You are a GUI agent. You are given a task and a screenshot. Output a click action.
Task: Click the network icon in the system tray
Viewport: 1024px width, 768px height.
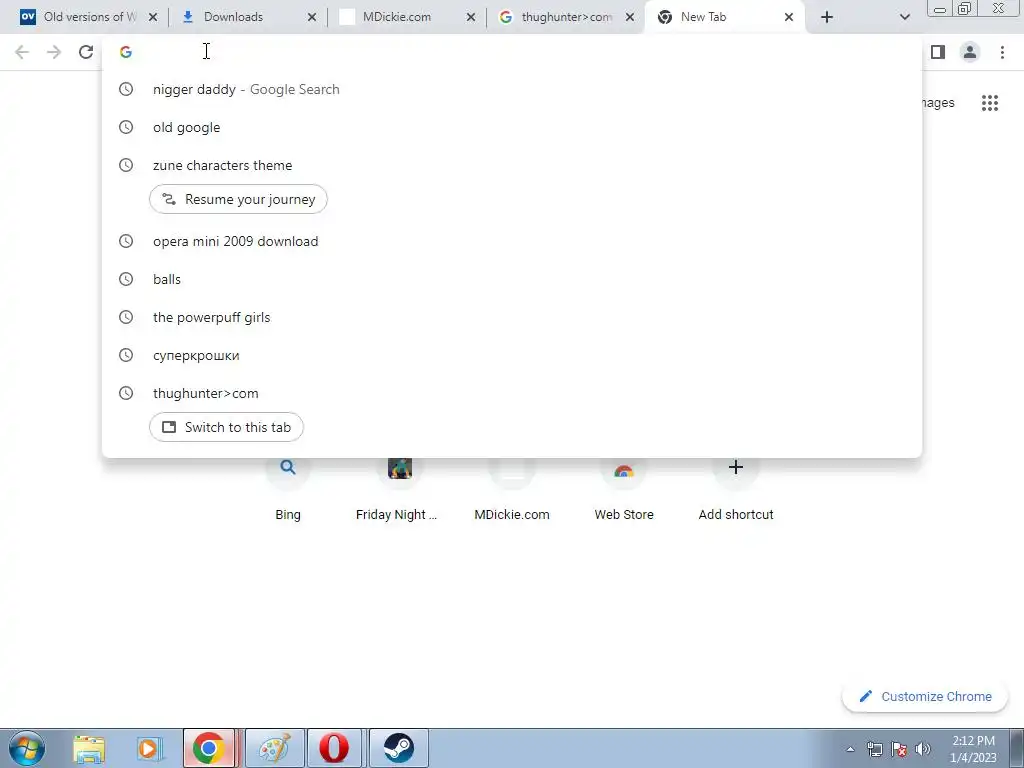point(874,749)
